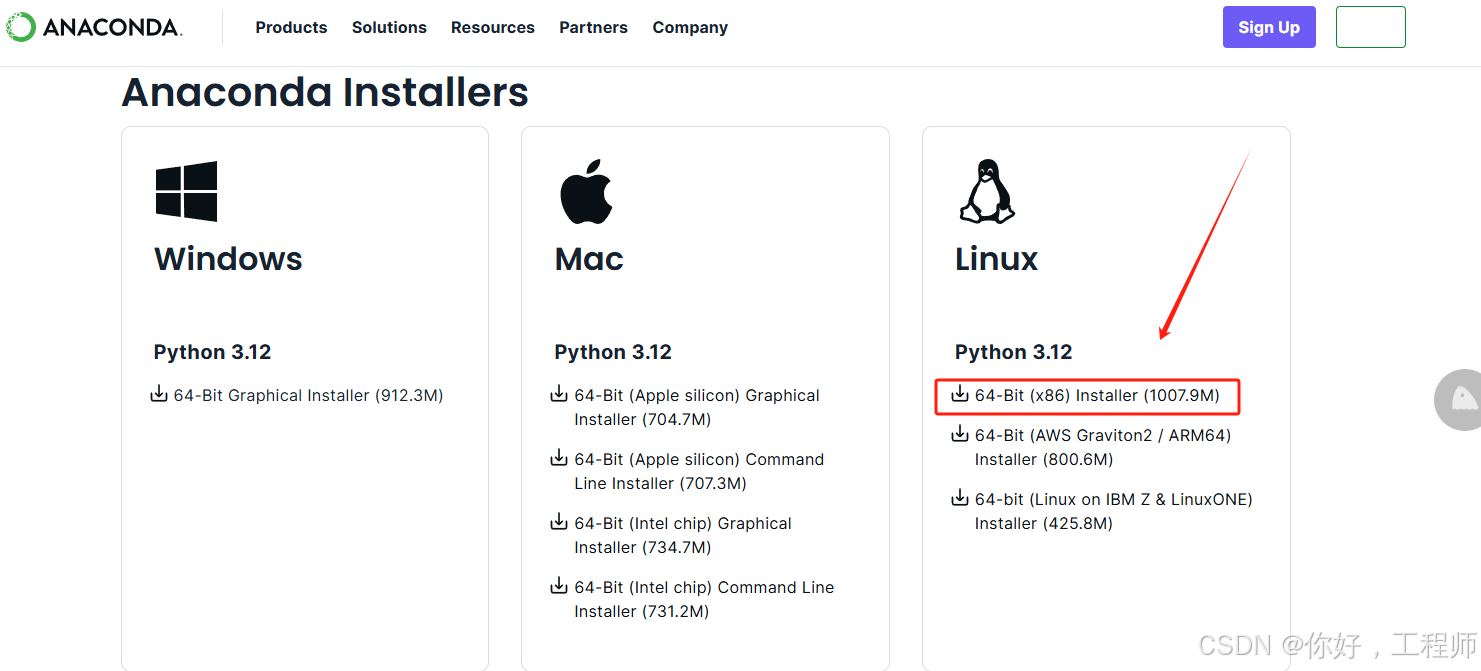
Task: Click download icon for Linux x86 Installer
Action: tap(960, 394)
